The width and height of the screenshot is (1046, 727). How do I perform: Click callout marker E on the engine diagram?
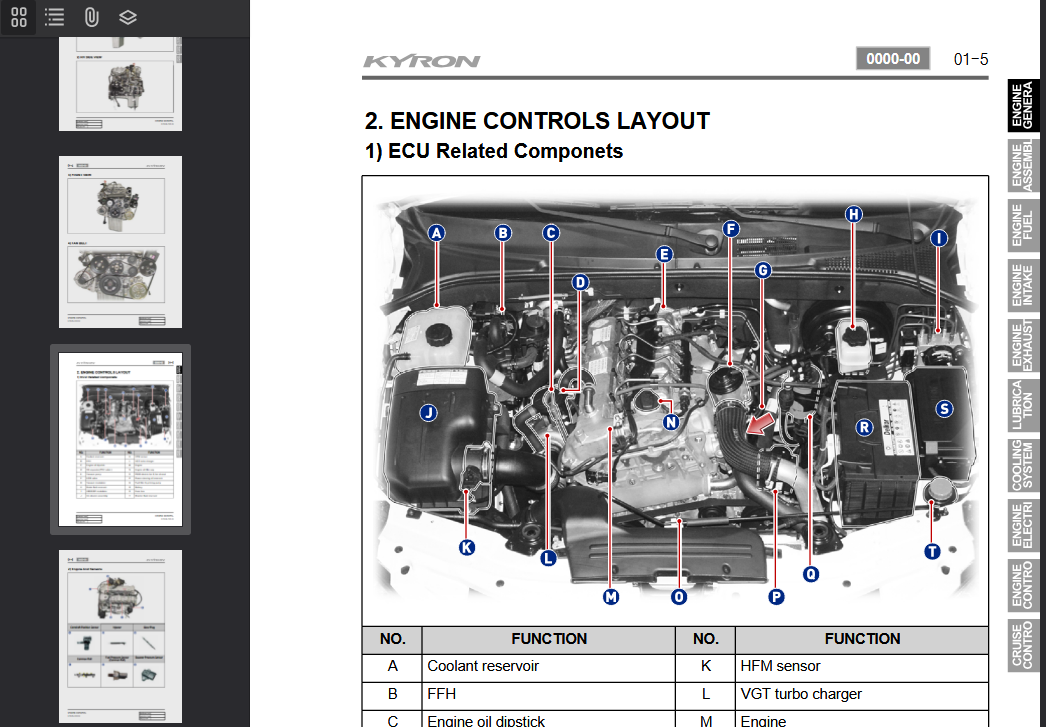click(x=664, y=254)
